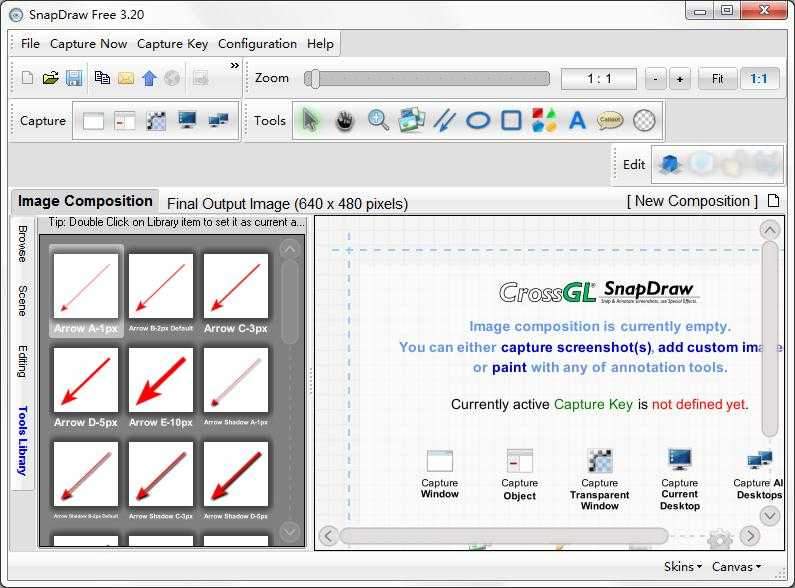Open file with the folder icon
This screenshot has width=795, height=588.
50,78
